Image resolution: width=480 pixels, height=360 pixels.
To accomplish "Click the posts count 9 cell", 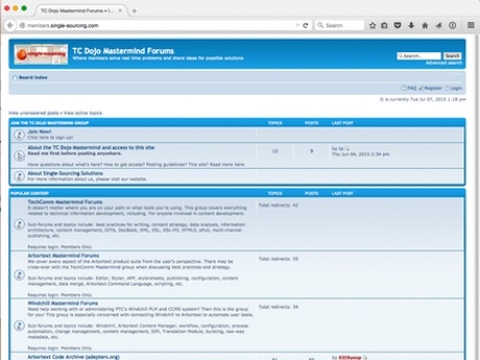I will [311, 151].
